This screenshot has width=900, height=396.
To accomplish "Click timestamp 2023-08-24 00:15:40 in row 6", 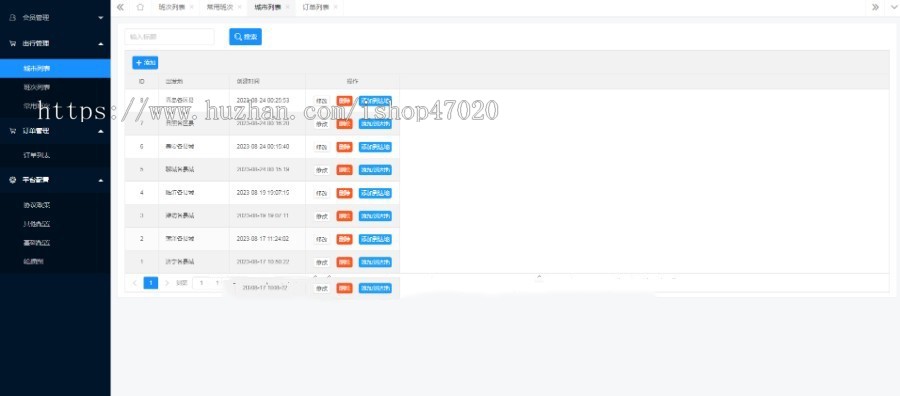I will point(263,147).
